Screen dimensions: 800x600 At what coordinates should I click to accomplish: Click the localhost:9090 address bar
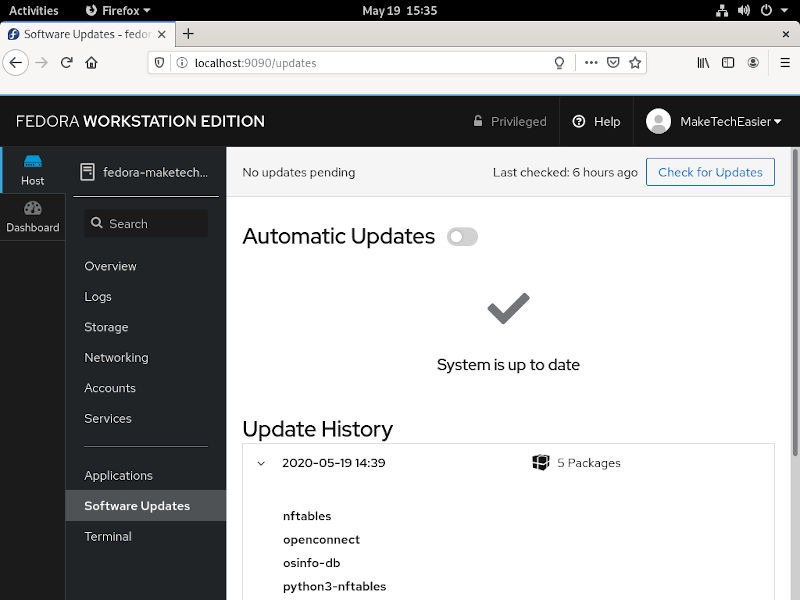(x=300, y=62)
